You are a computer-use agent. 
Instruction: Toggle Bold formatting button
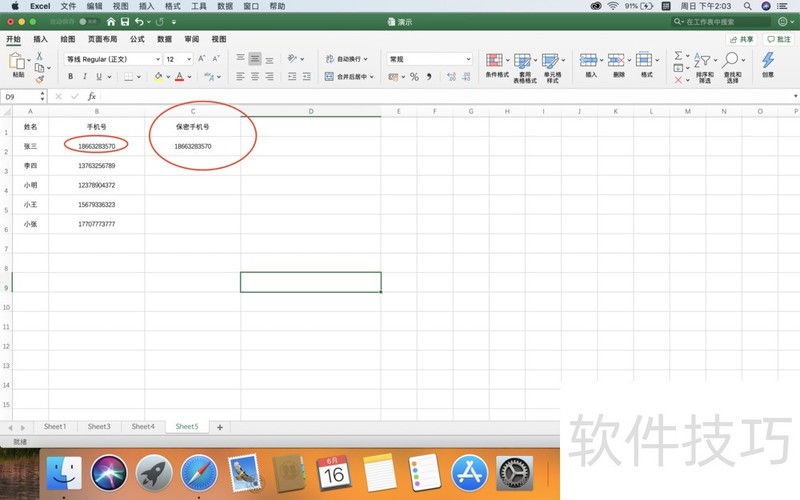click(x=69, y=77)
